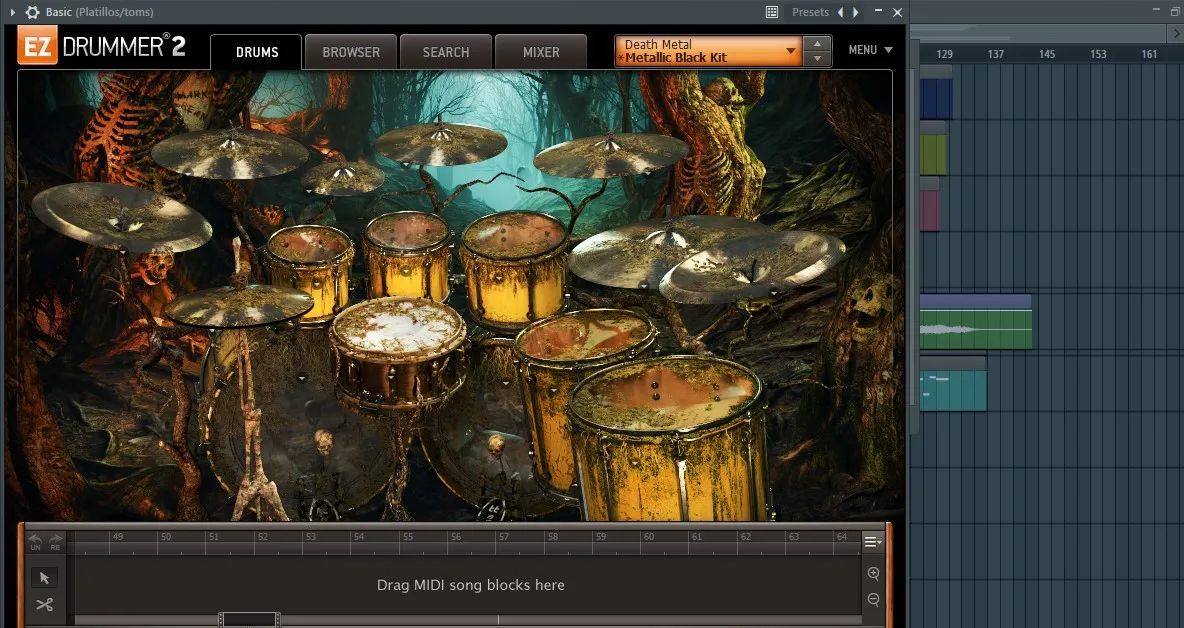The height and width of the screenshot is (628, 1184).
Task: Click the Drag MIDI song blocks area
Action: coord(470,585)
